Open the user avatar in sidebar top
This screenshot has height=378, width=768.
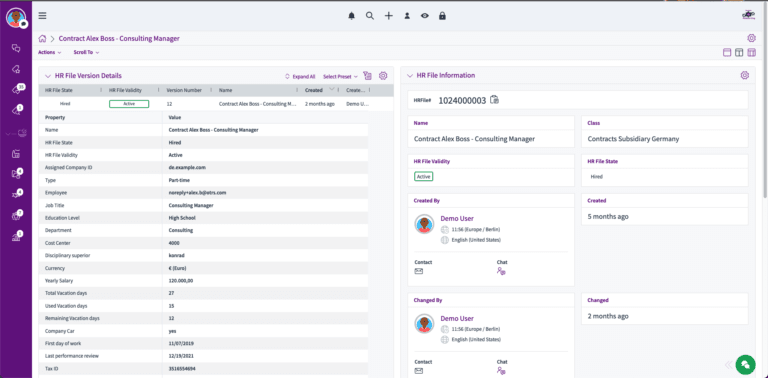click(x=16, y=18)
